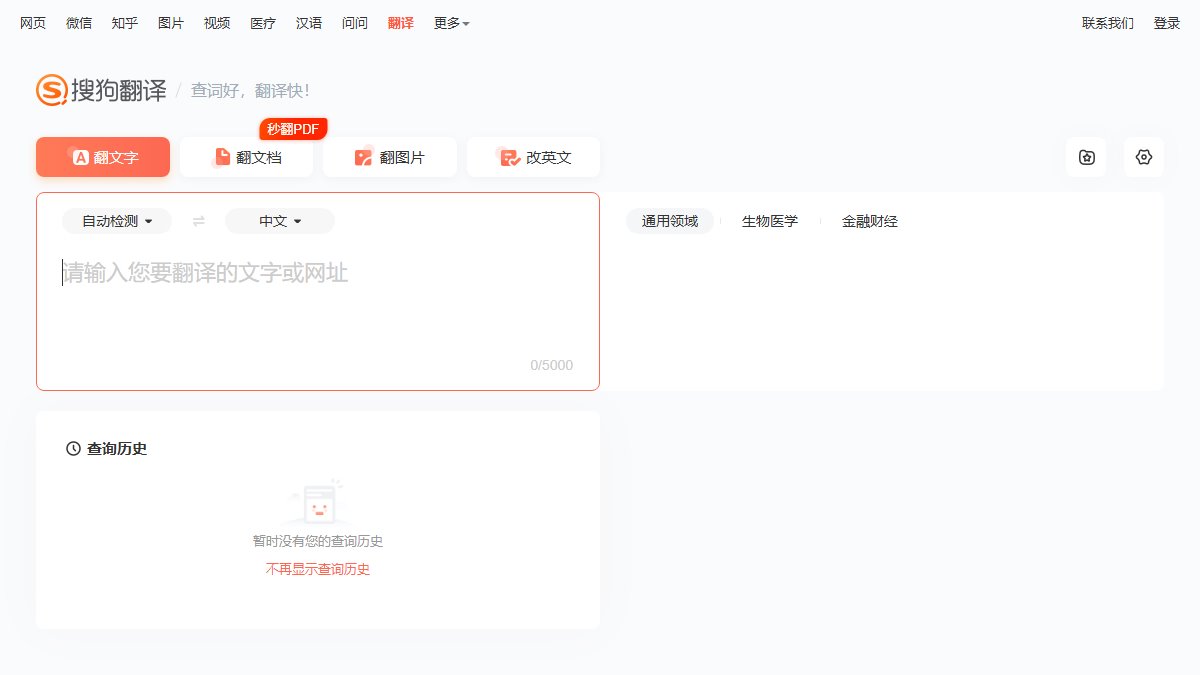Open the 自动检测 source language dropdown
This screenshot has height=675, width=1200.
point(117,221)
